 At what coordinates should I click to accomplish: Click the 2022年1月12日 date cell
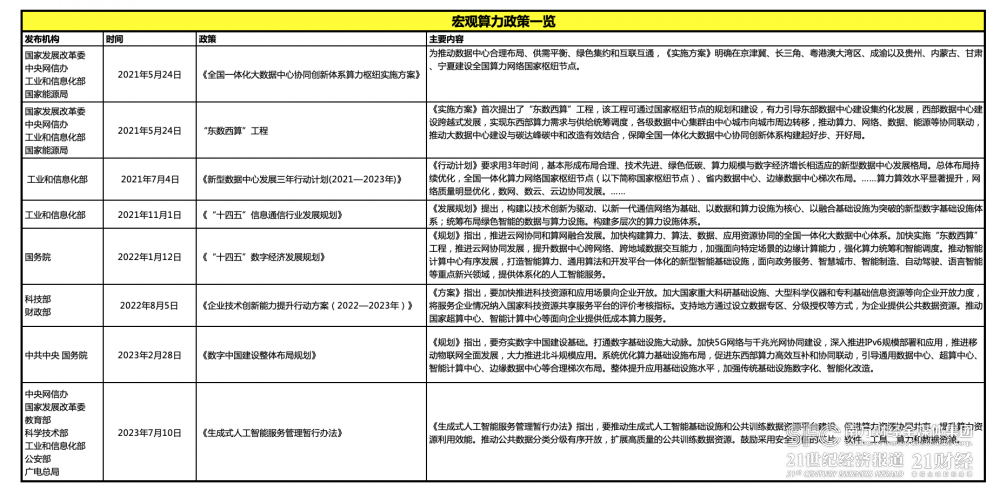(x=150, y=257)
